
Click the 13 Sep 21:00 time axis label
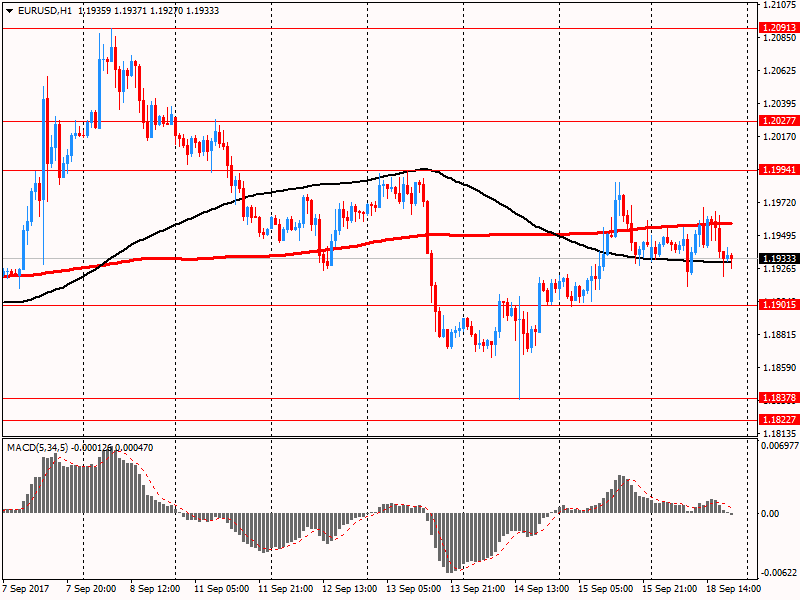[x=478, y=588]
